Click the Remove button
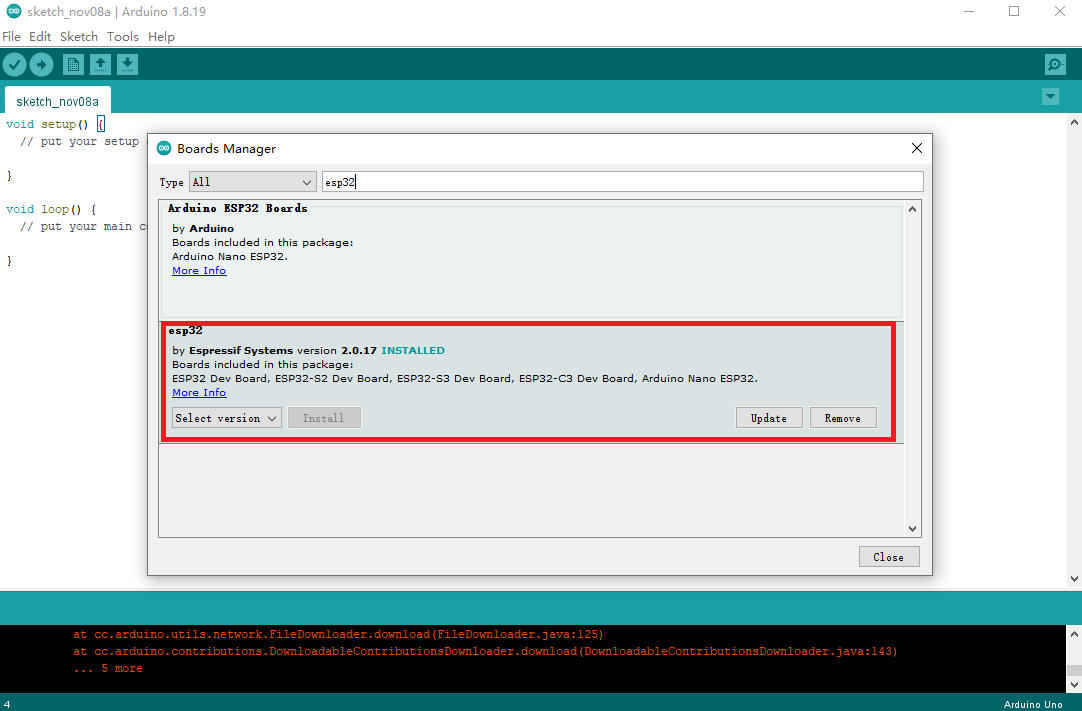Screen dimensions: 1082x711 pyautogui.click(x=843, y=418)
